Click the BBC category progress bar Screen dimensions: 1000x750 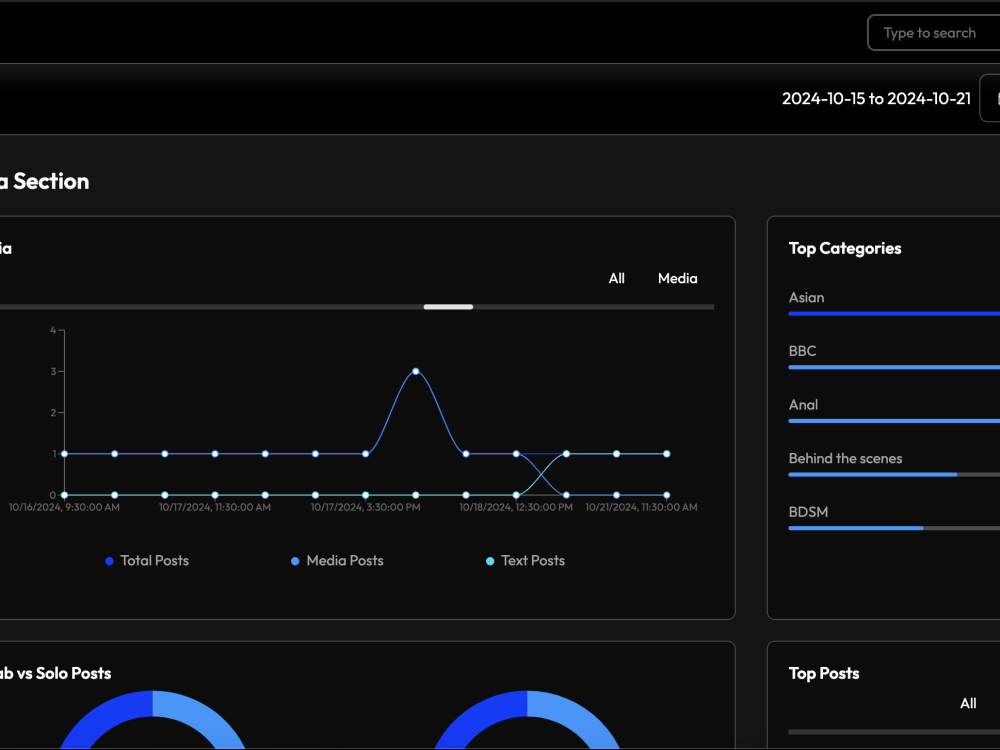coord(894,367)
